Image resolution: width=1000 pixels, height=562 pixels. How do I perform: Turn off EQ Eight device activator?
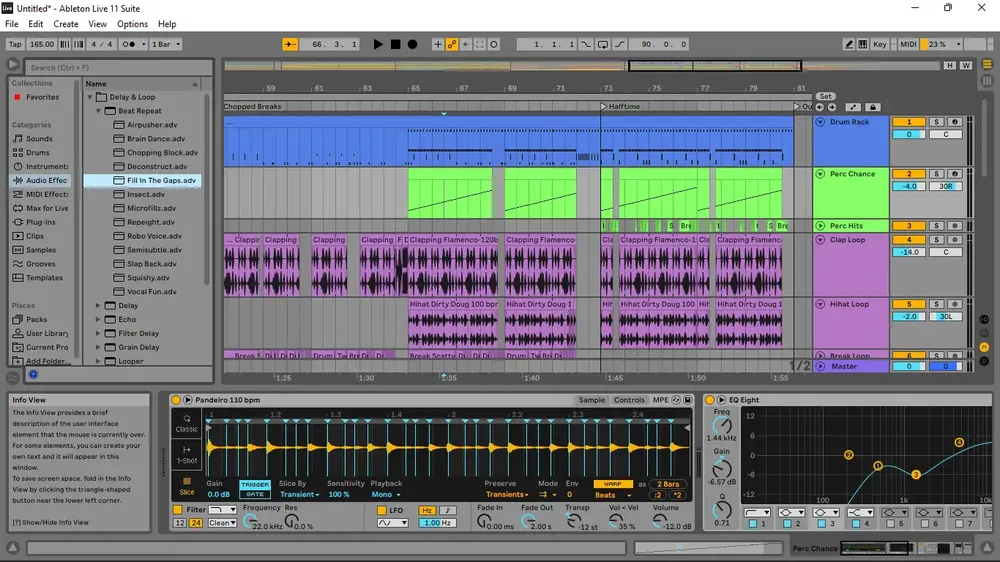point(709,400)
